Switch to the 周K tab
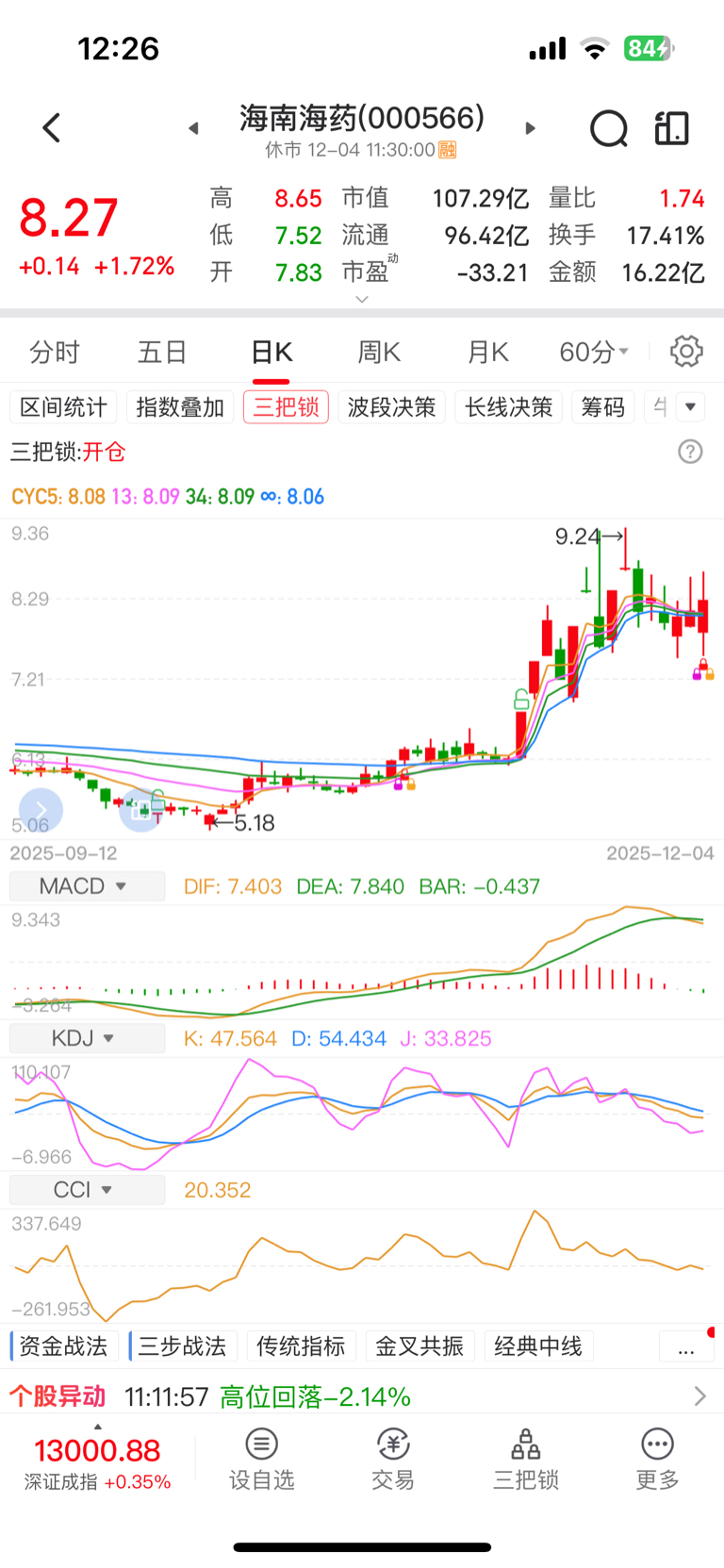724x1568 pixels. [x=379, y=352]
